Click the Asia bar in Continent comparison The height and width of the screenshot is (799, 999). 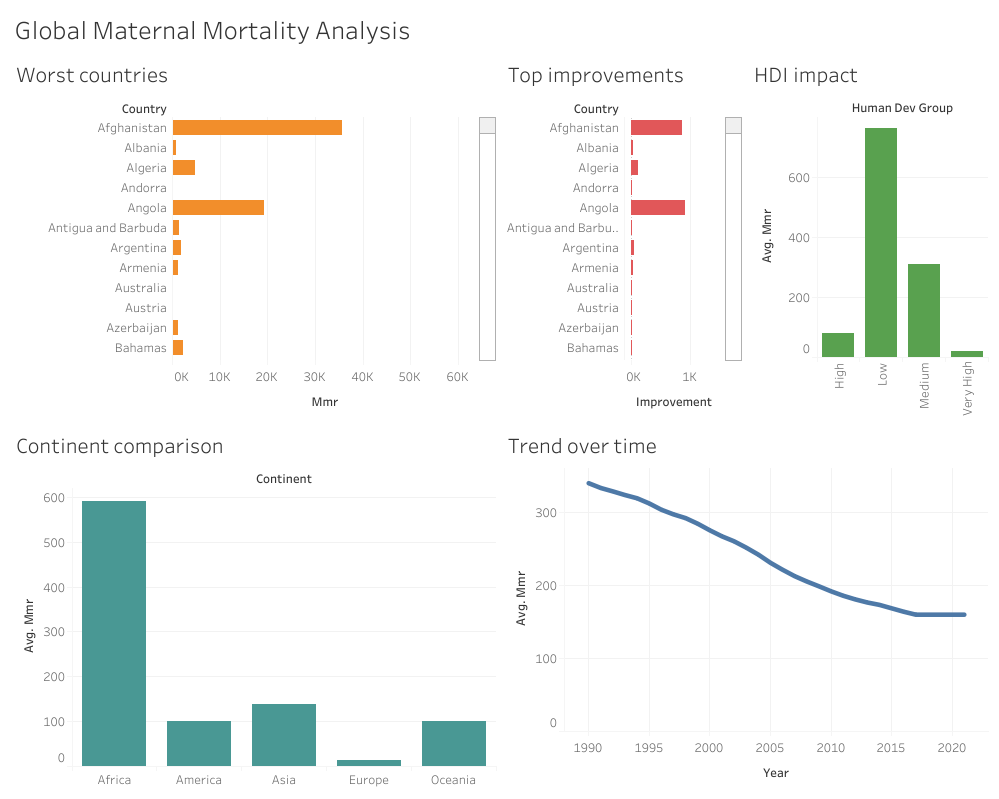(x=284, y=735)
